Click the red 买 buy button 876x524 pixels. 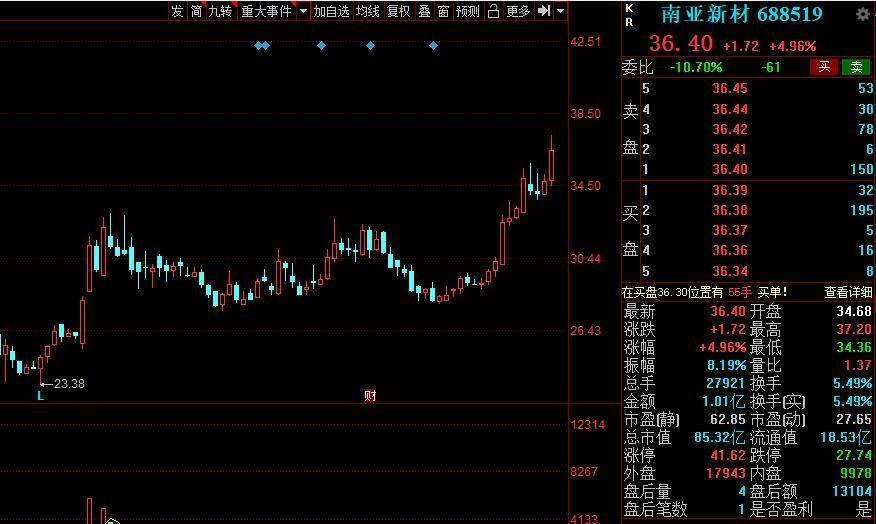(x=824, y=67)
